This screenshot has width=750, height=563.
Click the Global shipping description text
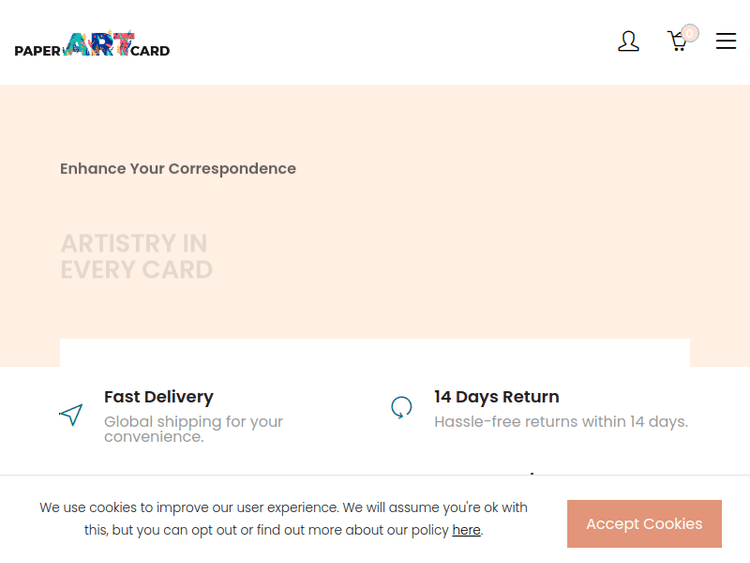point(193,429)
